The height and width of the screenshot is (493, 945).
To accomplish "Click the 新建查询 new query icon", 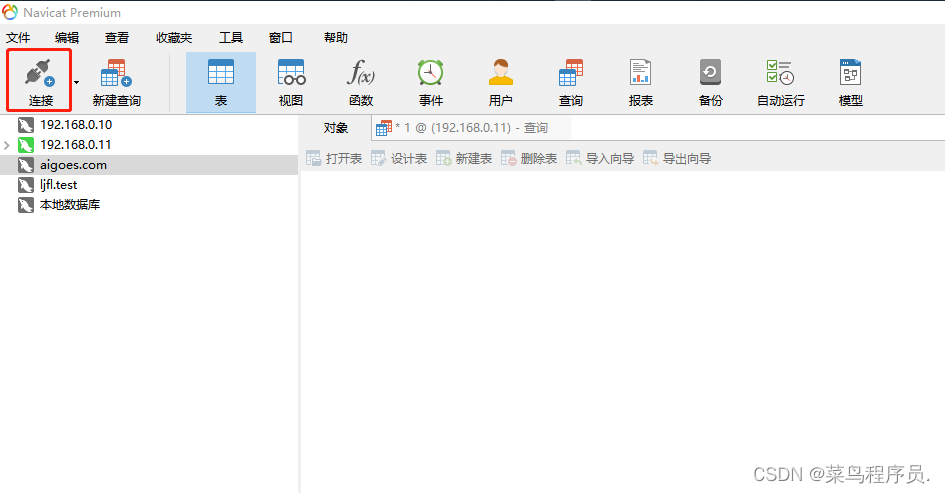I will pyautogui.click(x=116, y=74).
